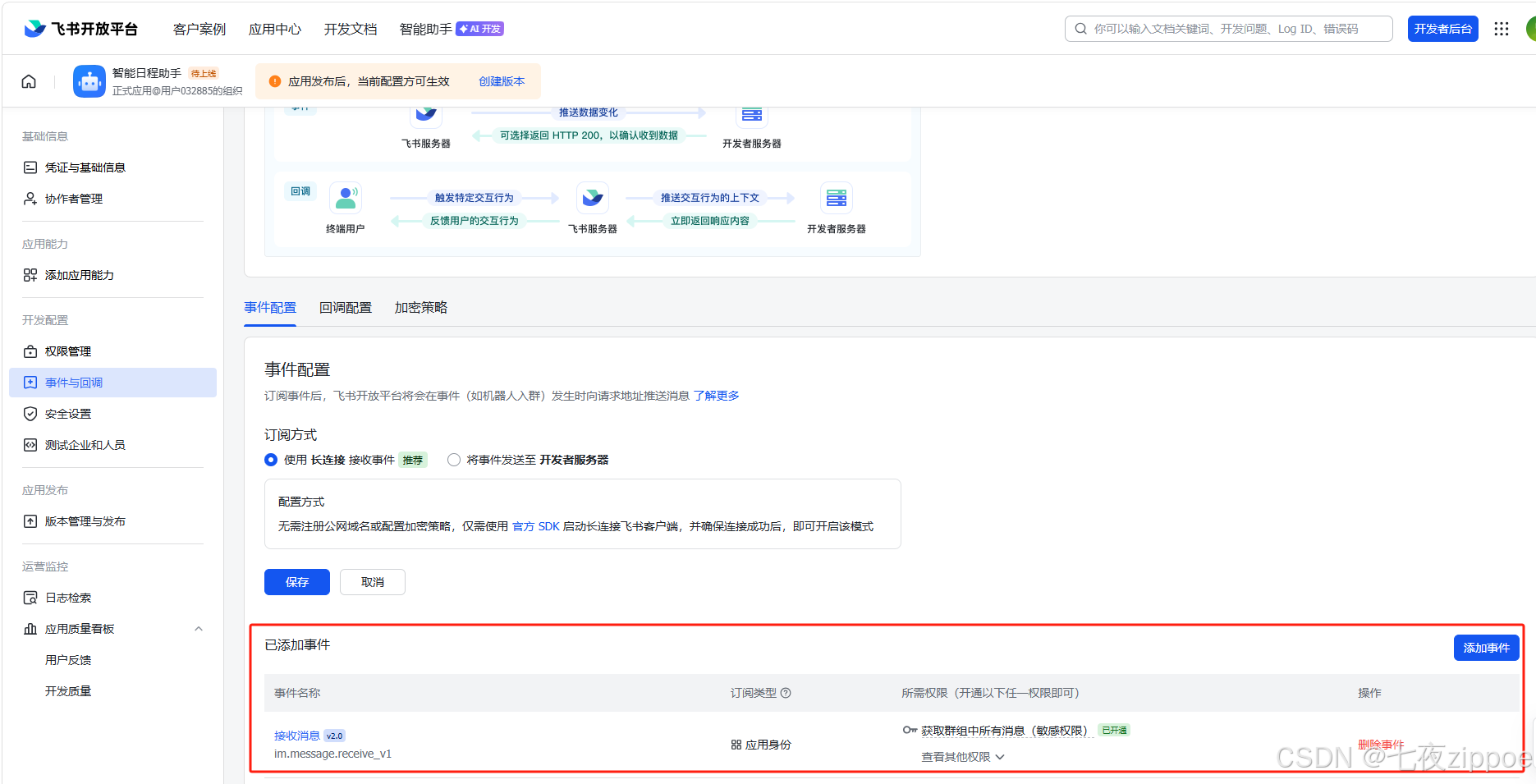Click the 开发者后台 button
Image resolution: width=1536 pixels, height=784 pixels.
click(x=1443, y=29)
